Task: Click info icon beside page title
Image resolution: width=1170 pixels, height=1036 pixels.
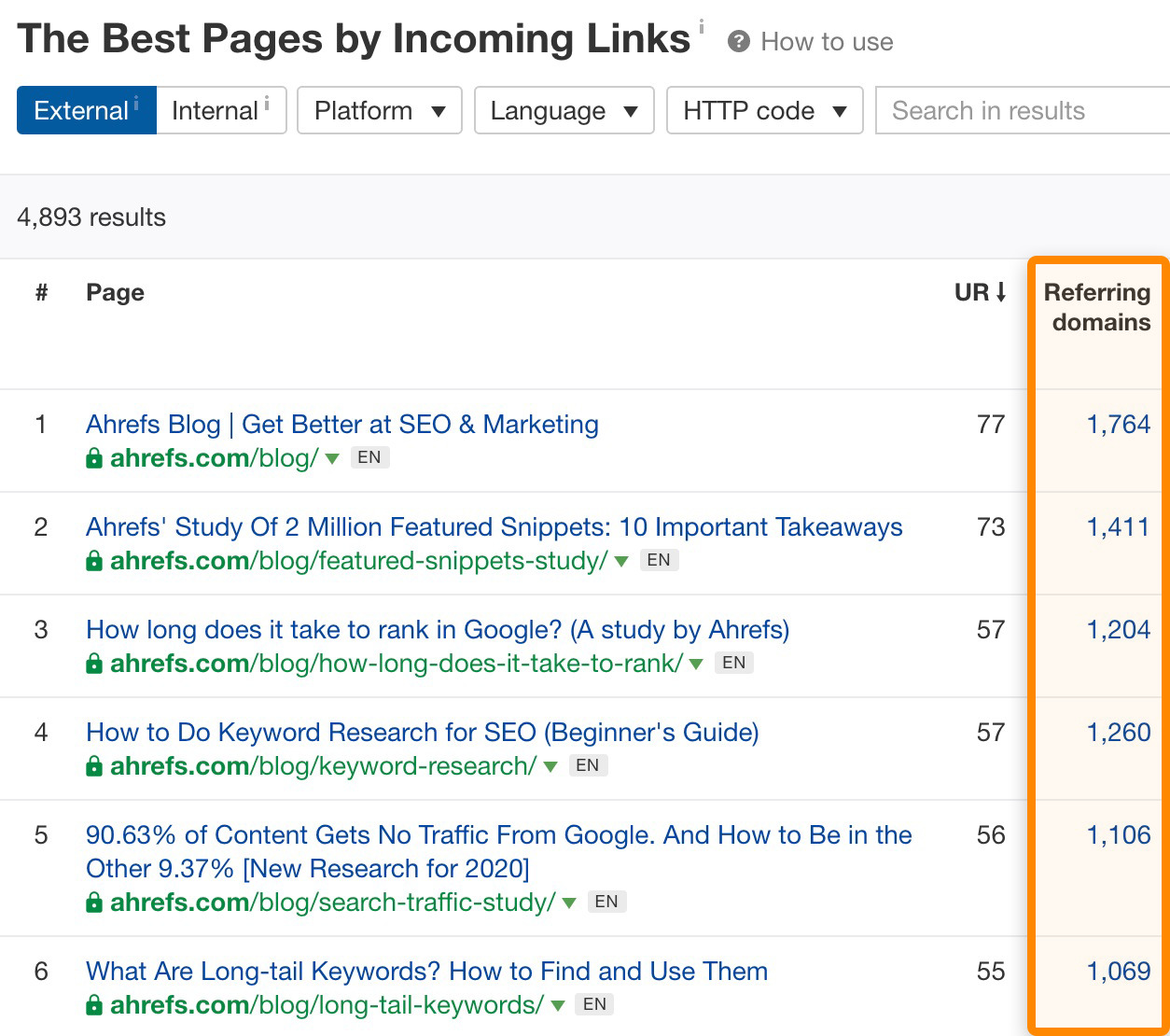Action: pos(702,25)
